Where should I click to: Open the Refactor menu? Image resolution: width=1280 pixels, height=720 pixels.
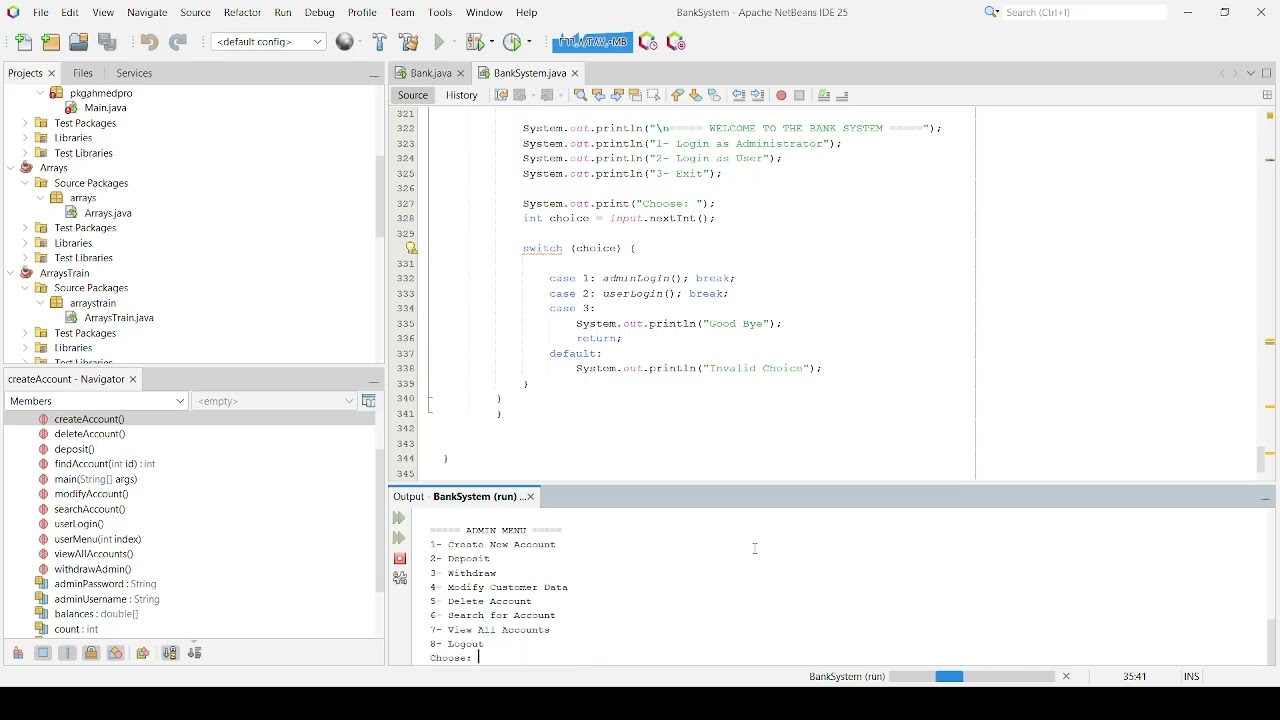(242, 12)
